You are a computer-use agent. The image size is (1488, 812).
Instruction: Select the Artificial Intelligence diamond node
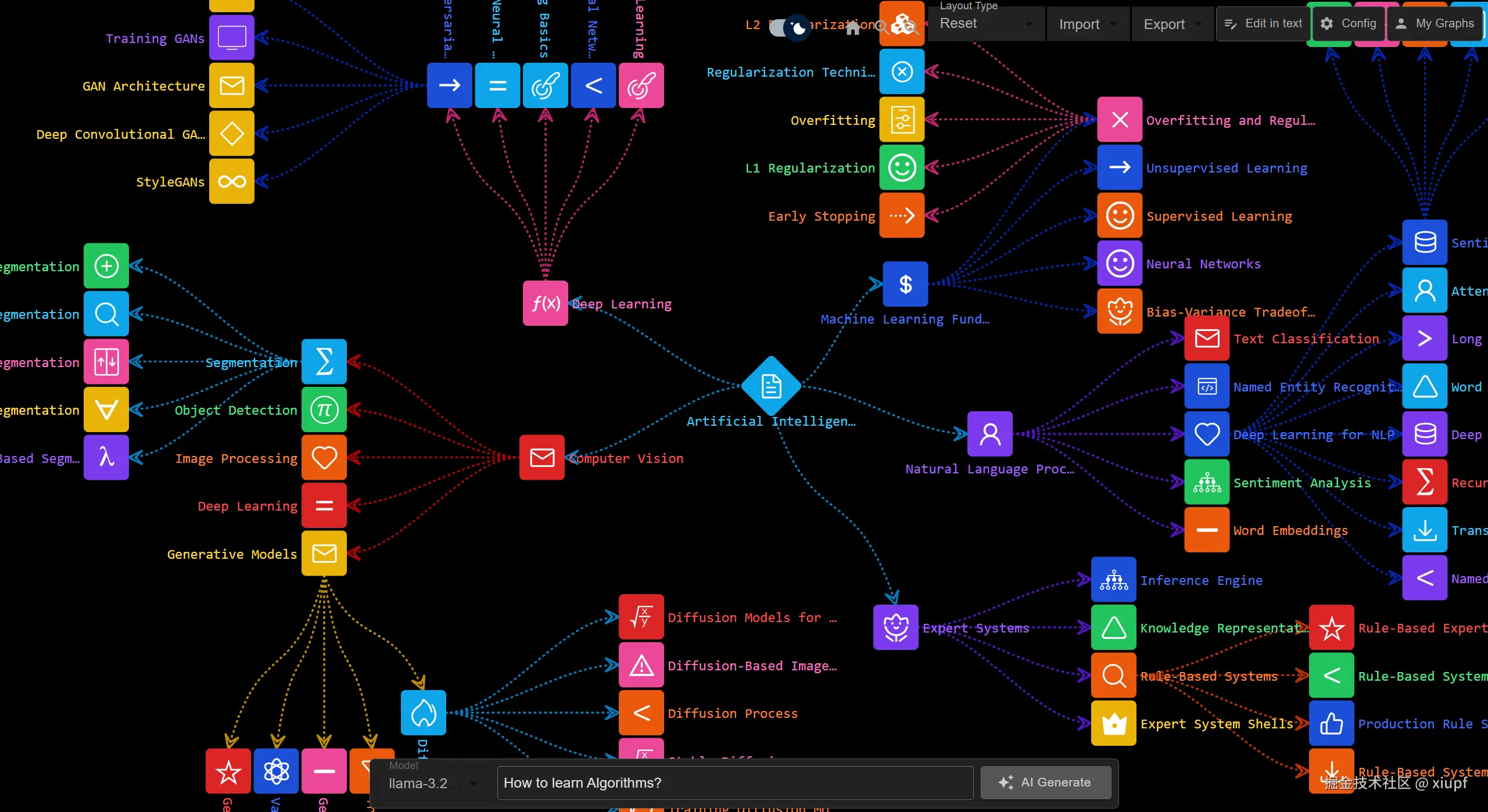point(771,386)
